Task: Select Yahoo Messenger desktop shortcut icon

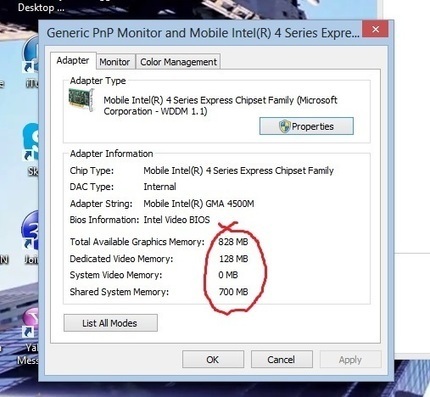Action: point(30,322)
